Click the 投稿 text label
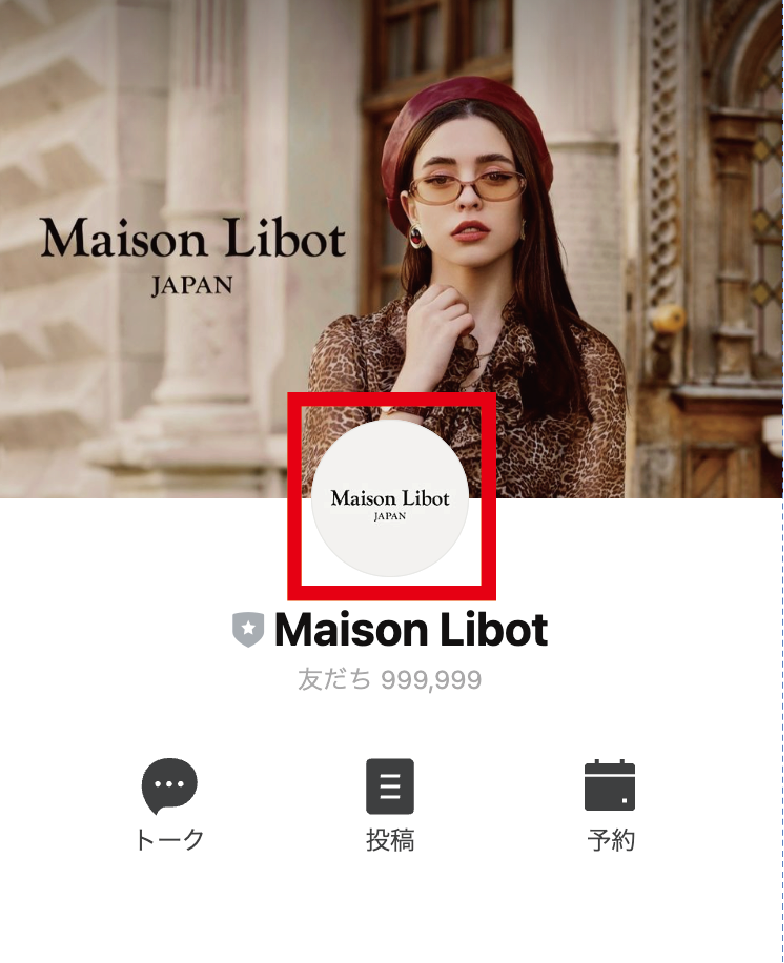The height and width of the screenshot is (963, 784). [390, 840]
